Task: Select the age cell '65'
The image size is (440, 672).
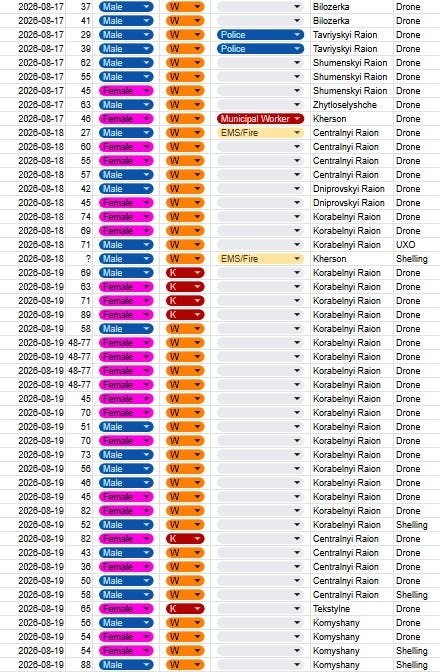Action: coord(80,609)
